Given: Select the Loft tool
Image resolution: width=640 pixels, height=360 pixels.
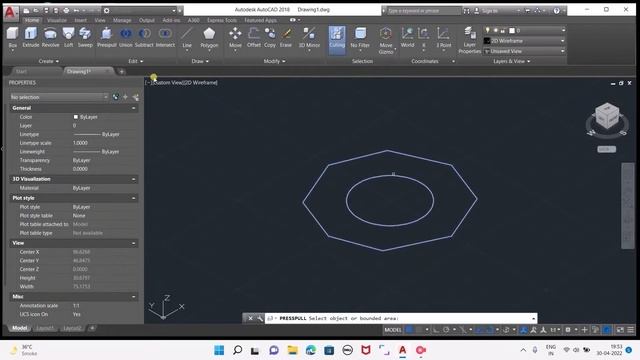Looking at the screenshot, I should pos(68,37).
